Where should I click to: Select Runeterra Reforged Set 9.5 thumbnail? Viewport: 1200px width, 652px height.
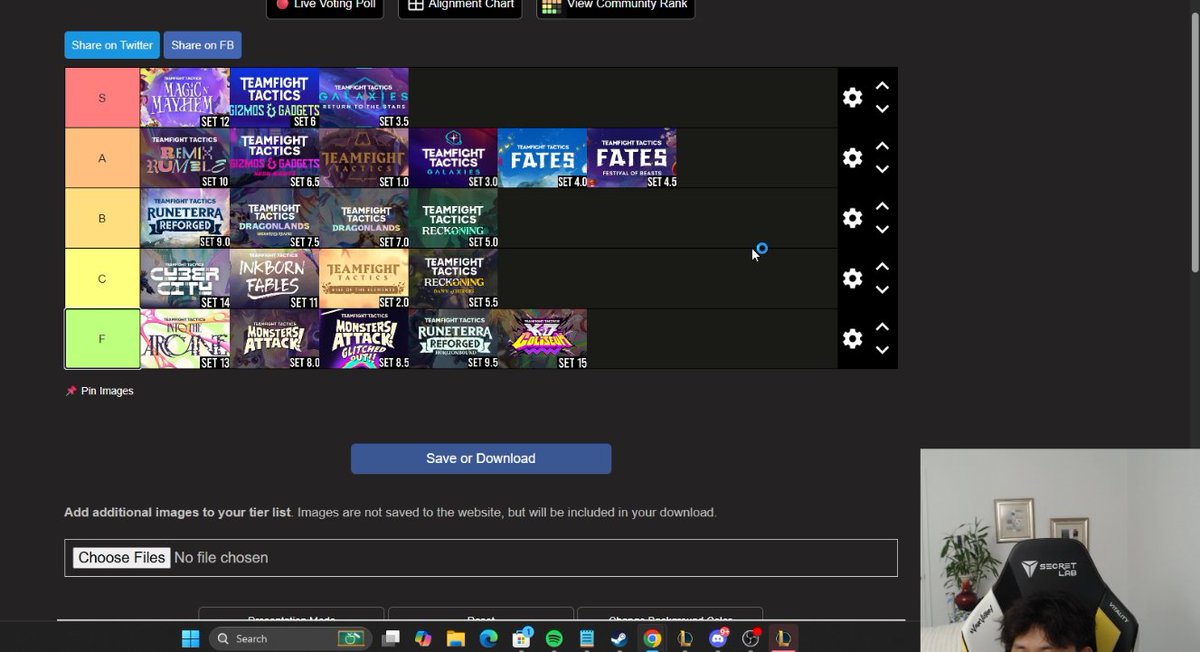453,339
